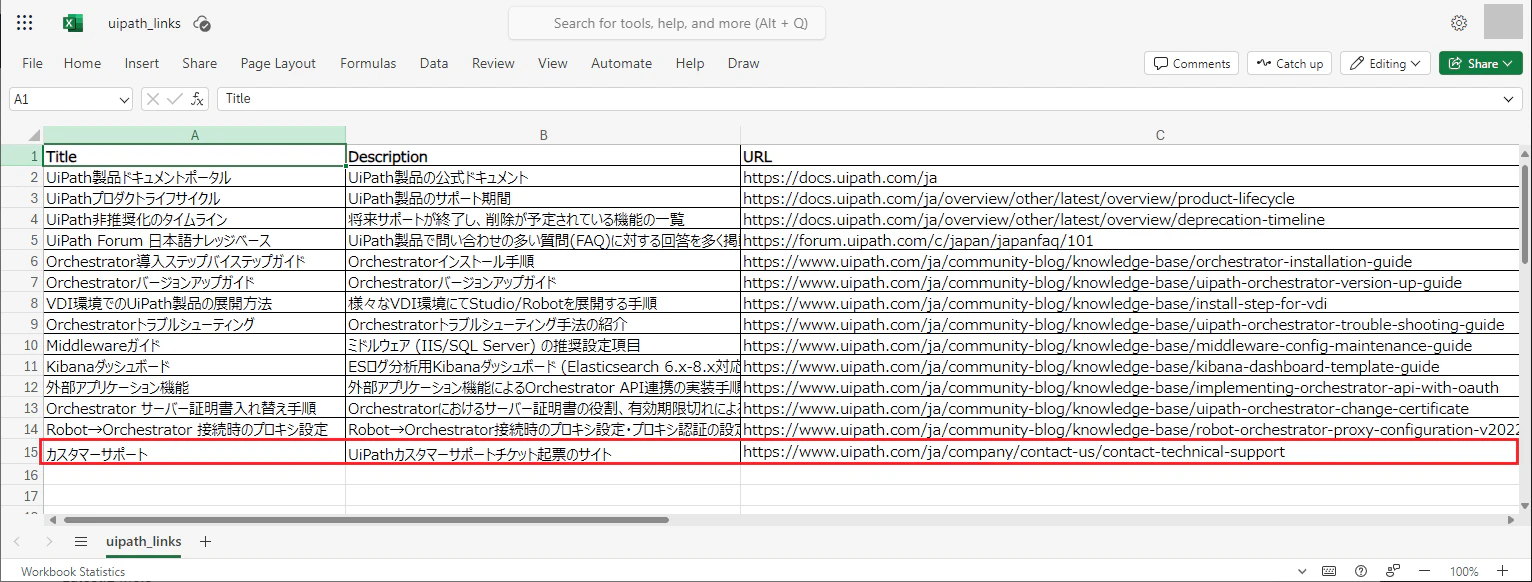The width and height of the screenshot is (1532, 582).
Task: Open the settings gear
Action: point(1459,23)
